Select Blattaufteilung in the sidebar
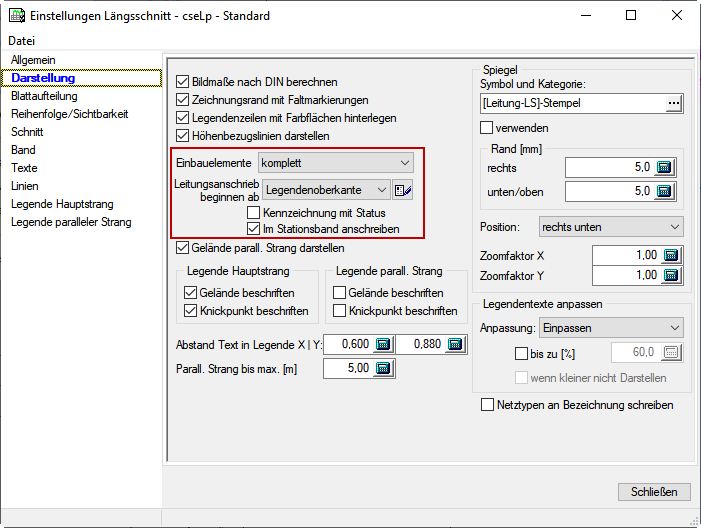 point(44,96)
